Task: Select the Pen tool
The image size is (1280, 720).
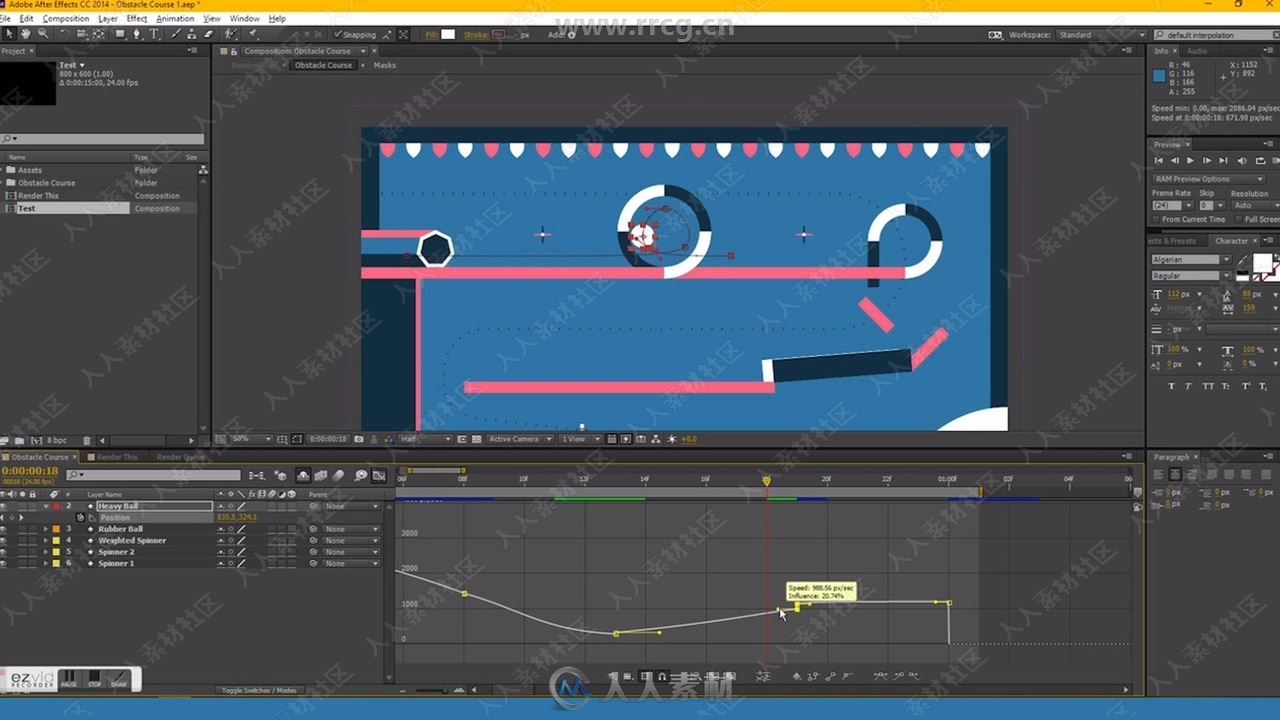Action: click(137, 34)
